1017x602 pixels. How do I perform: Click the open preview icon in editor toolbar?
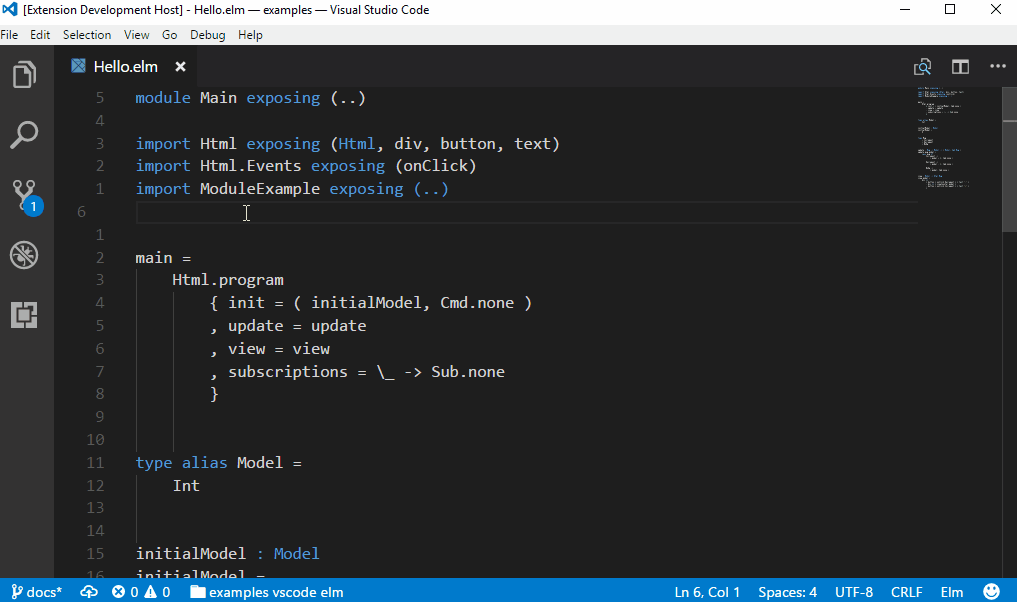922,66
